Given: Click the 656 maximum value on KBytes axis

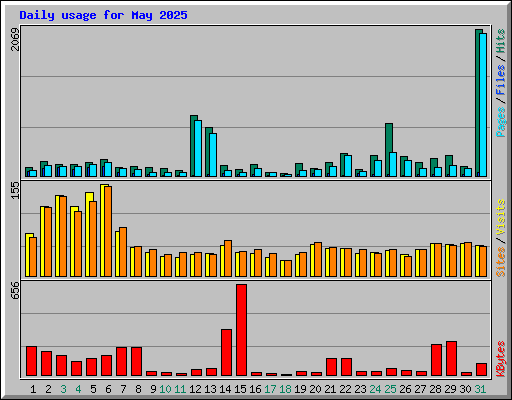Looking at the screenshot, I should coord(15,291).
